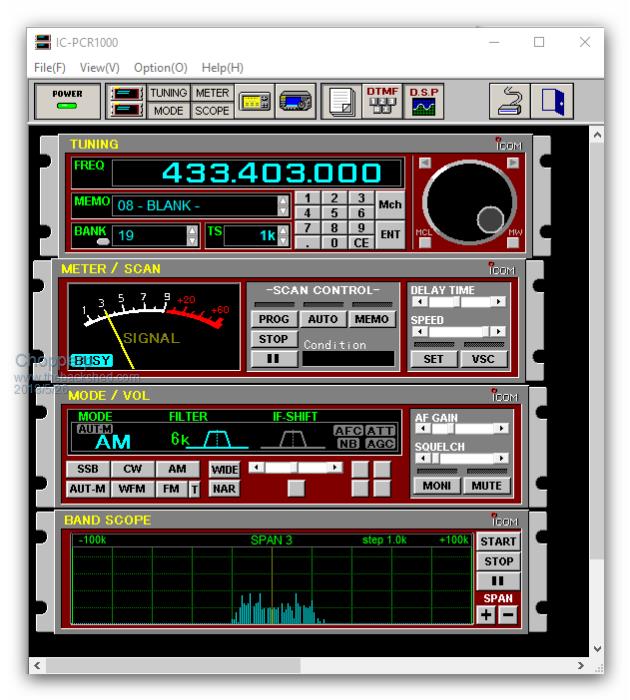Click keypad digit 5
Screen dimensions: 630x700
point(334,213)
